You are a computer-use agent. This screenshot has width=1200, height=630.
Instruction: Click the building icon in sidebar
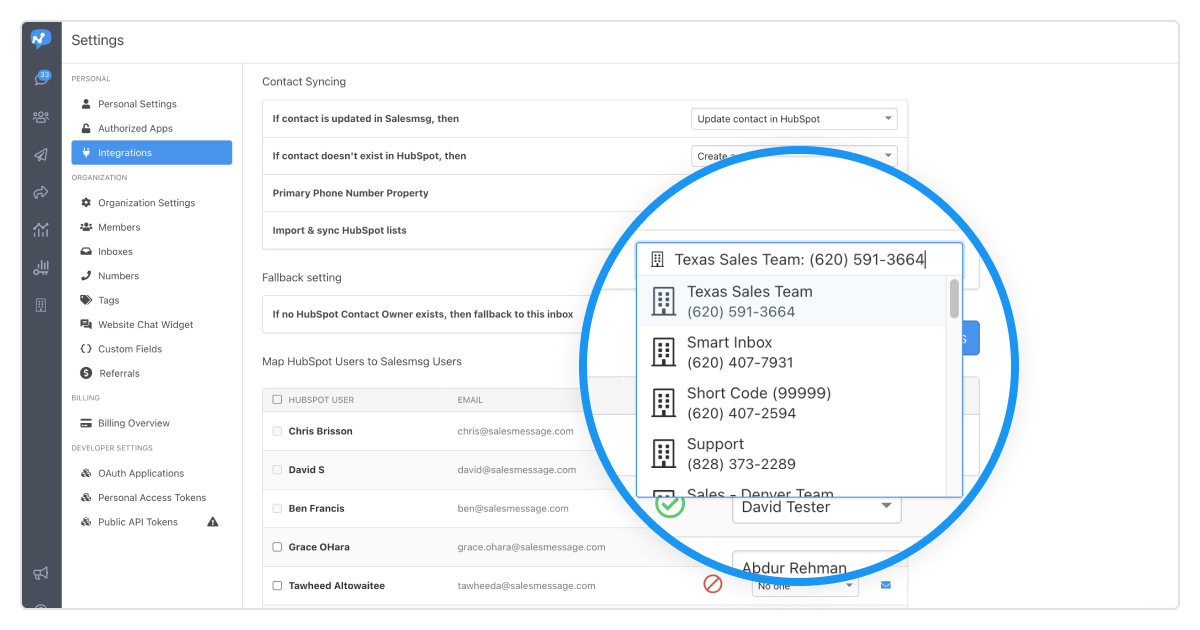point(41,305)
